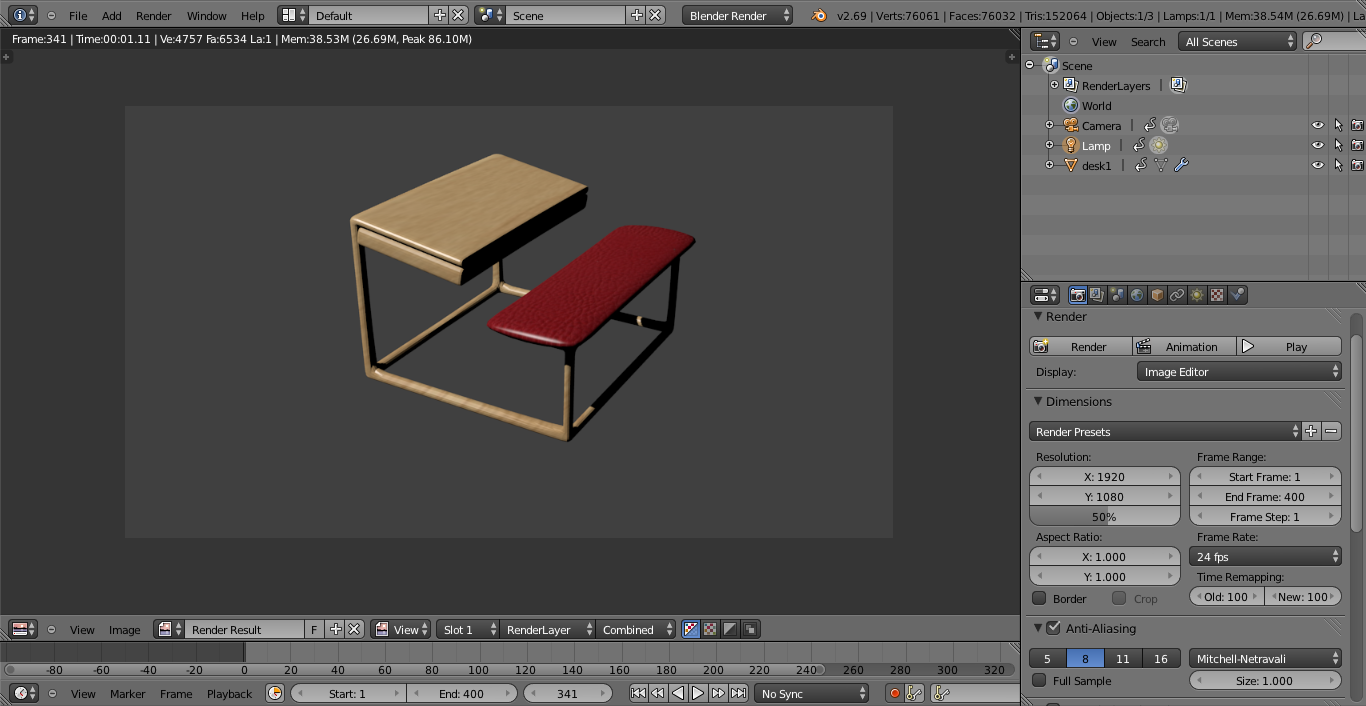Set anti-aliasing samples to 5
This screenshot has width=1366, height=706.
[1047, 658]
